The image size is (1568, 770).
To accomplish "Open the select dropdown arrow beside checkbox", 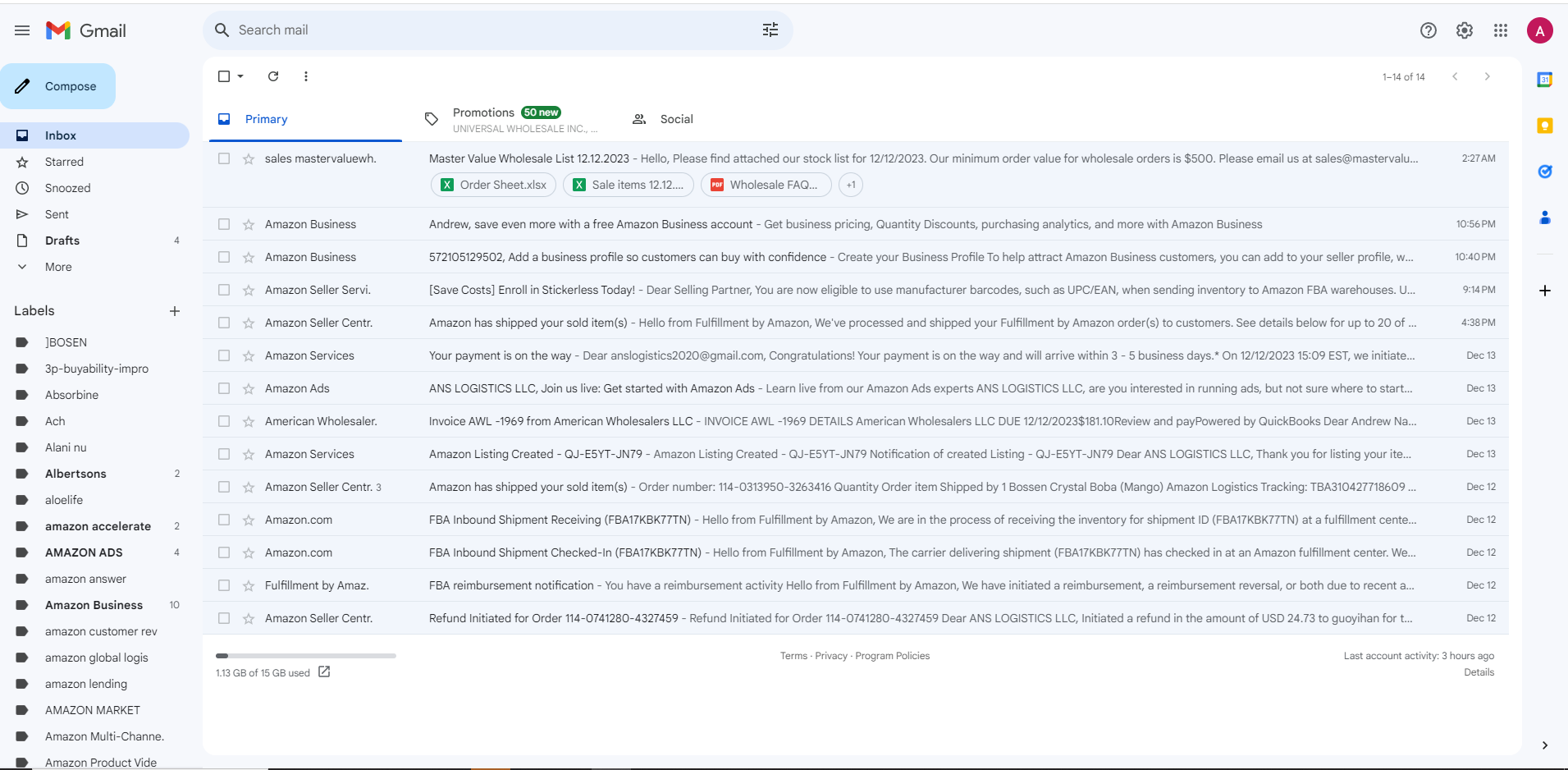I will click(240, 76).
